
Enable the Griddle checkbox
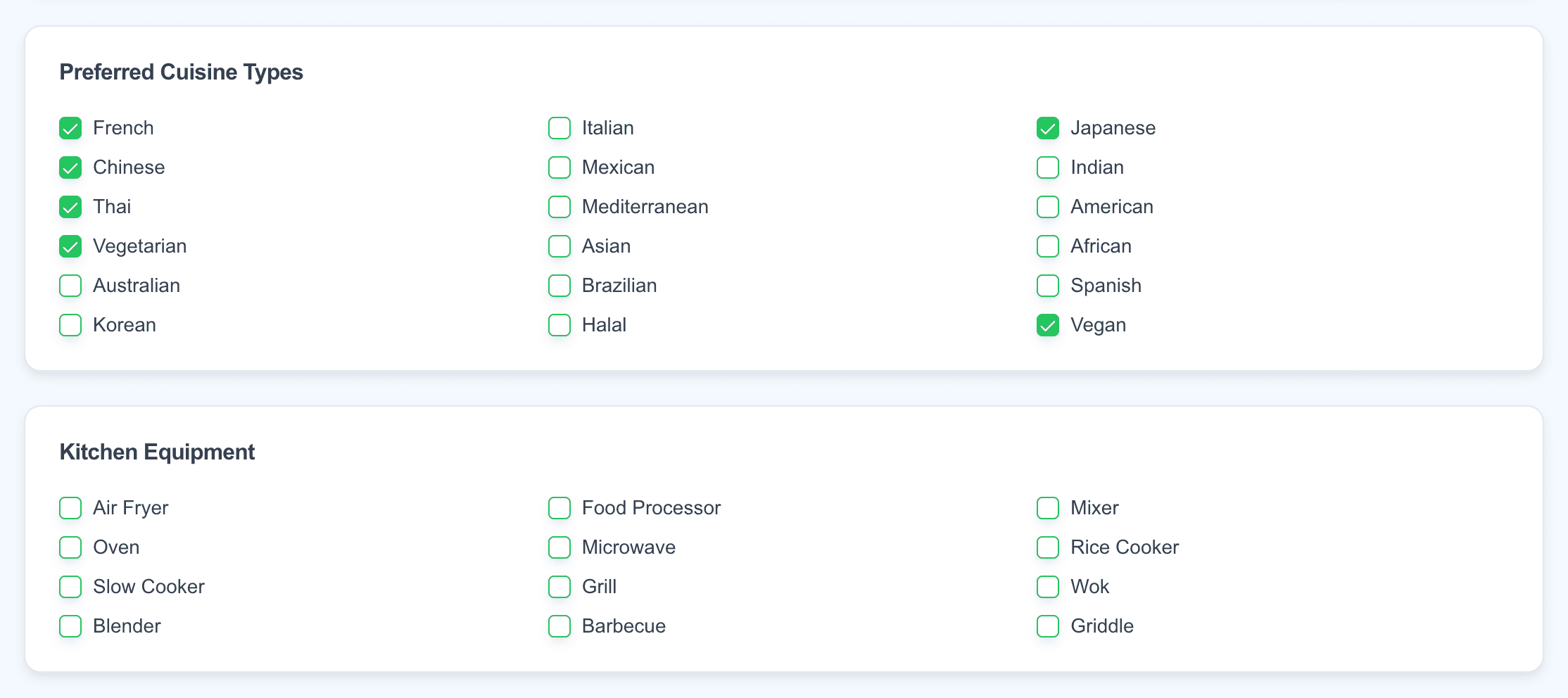click(x=1048, y=626)
